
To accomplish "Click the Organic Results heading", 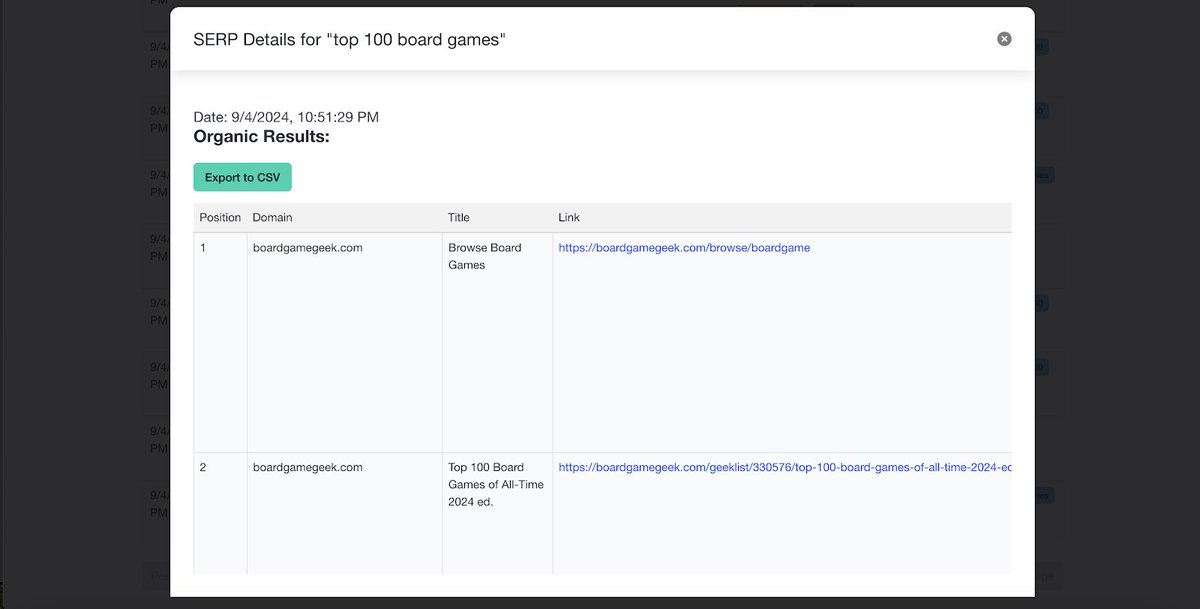I will point(262,136).
